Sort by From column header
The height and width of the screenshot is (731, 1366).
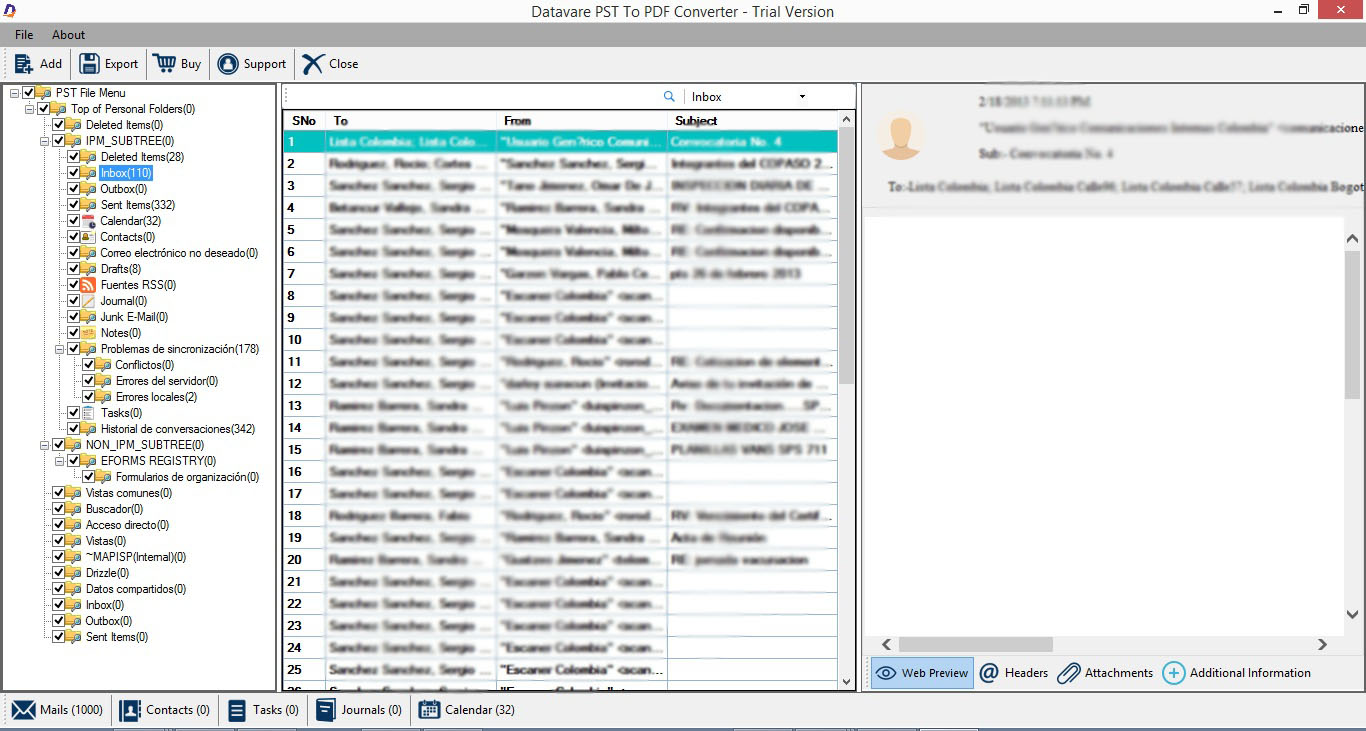(x=581, y=120)
